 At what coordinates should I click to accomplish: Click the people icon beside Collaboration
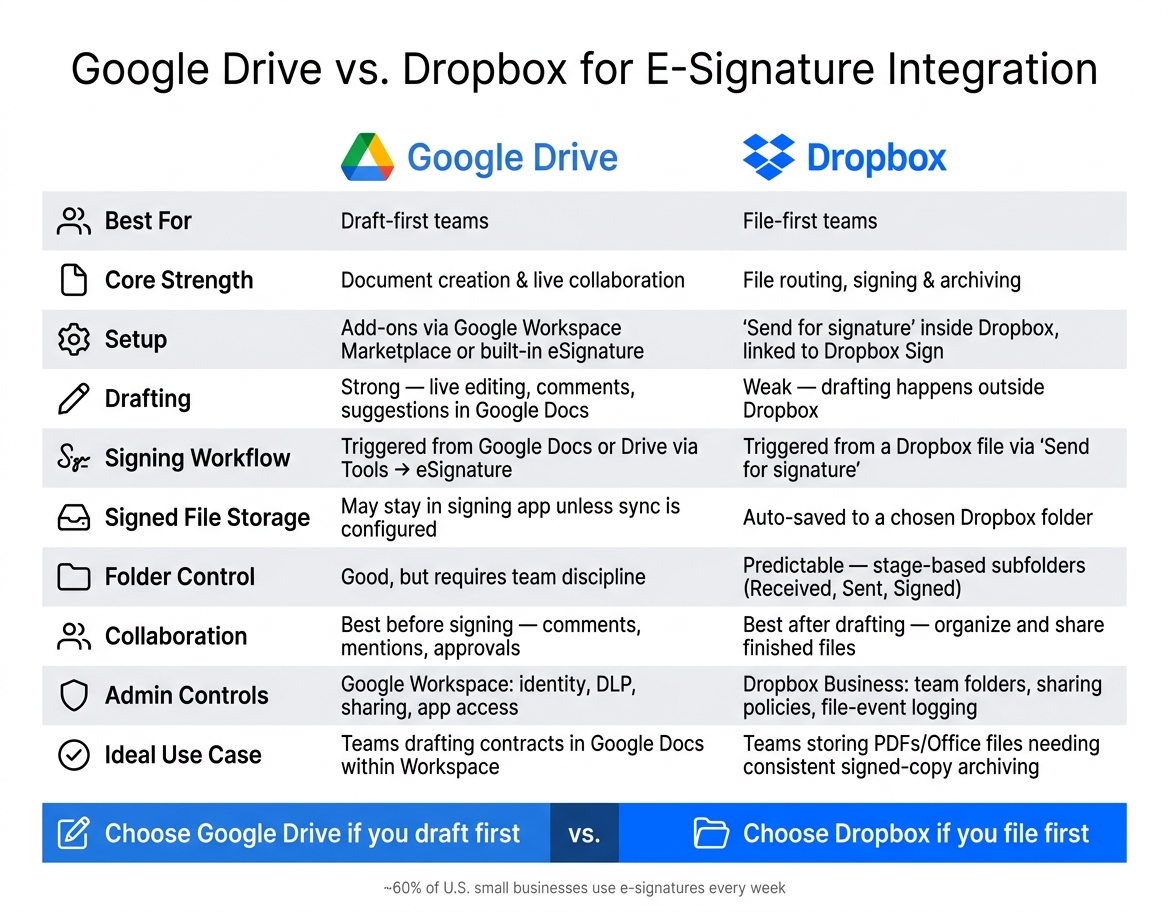coord(74,636)
